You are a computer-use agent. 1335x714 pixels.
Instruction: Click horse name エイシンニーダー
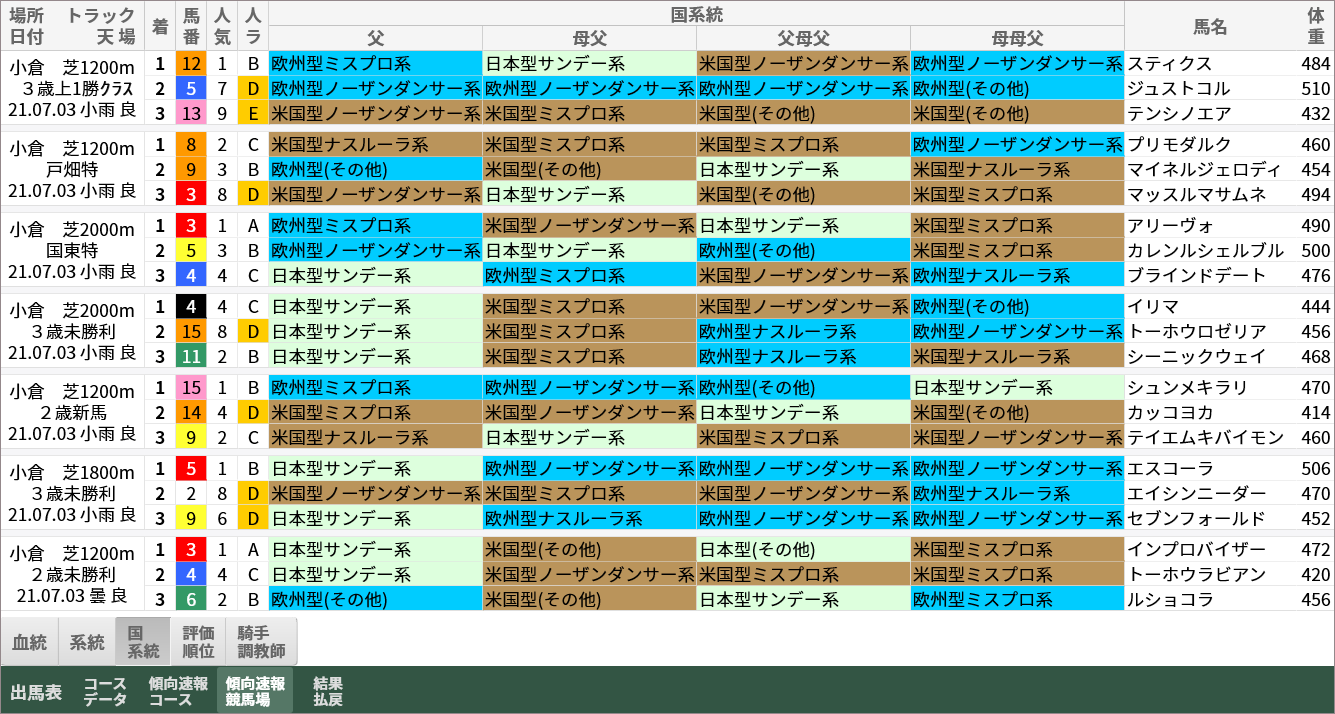coord(1197,493)
